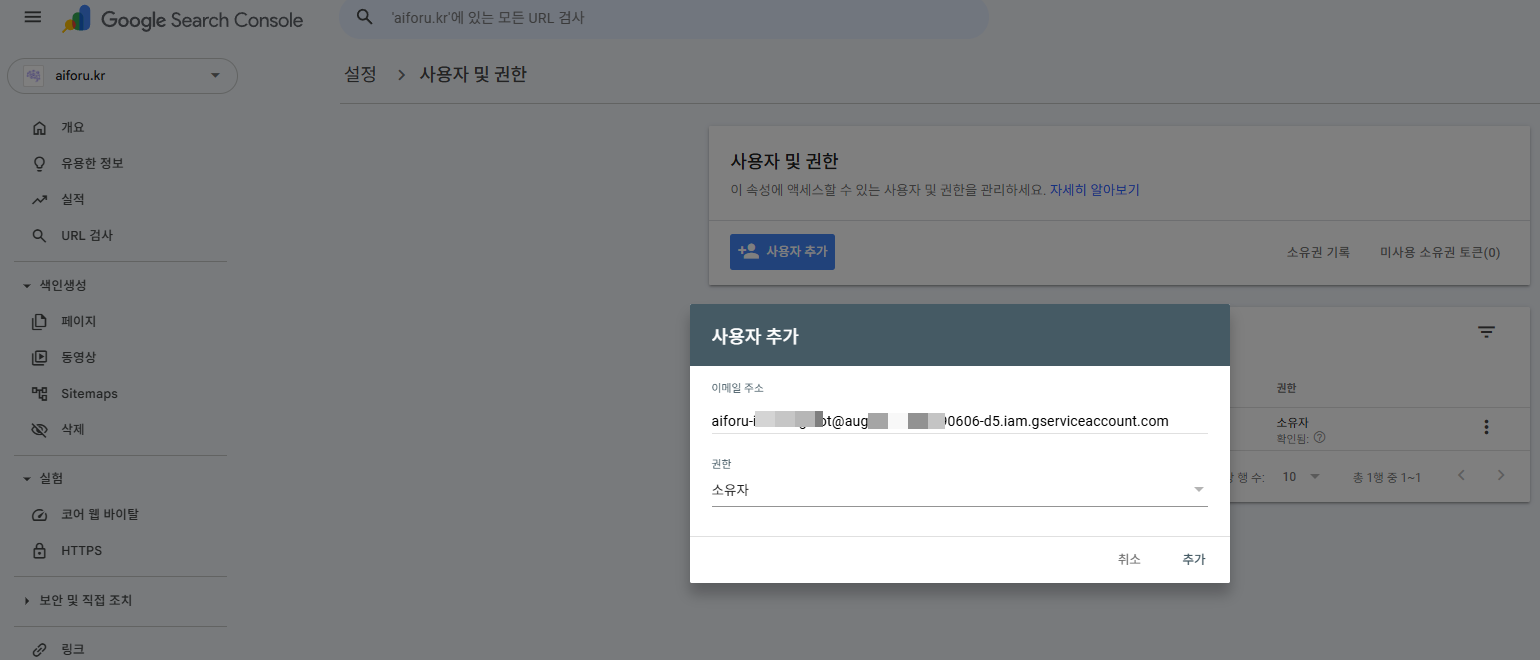1540x660 pixels.
Task: Go to next page of users table
Action: coord(1500,476)
